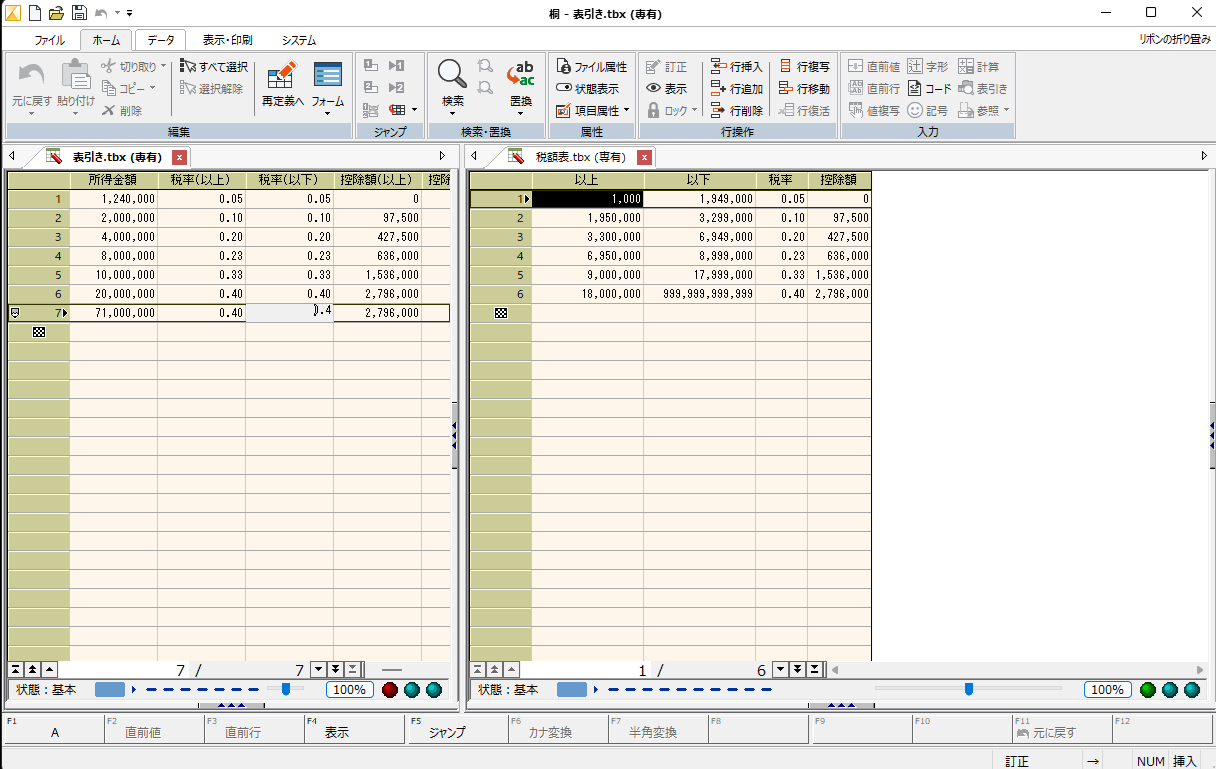Click the 行削除 row delete icon
Viewport: 1216px width, 769px height.
(718, 111)
